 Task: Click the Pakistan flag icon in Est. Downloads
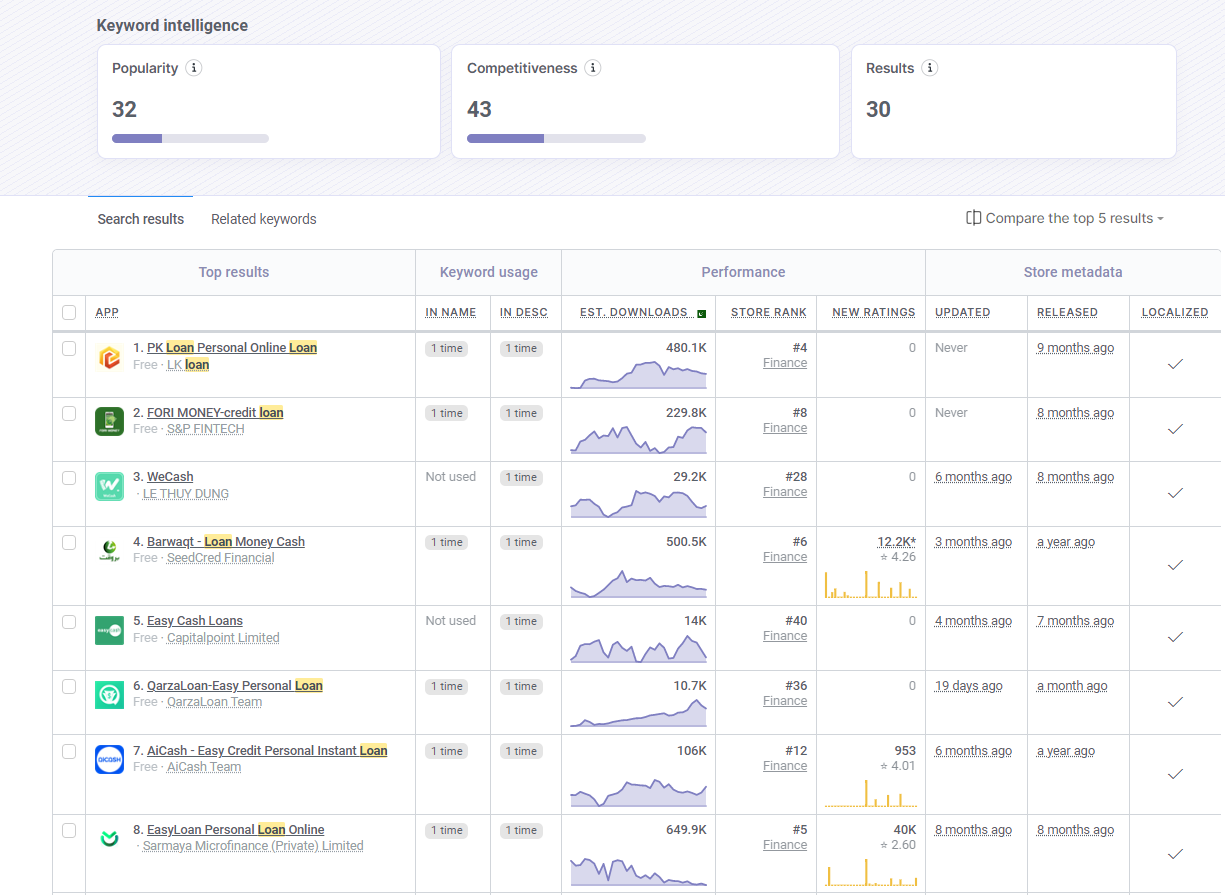coord(701,313)
